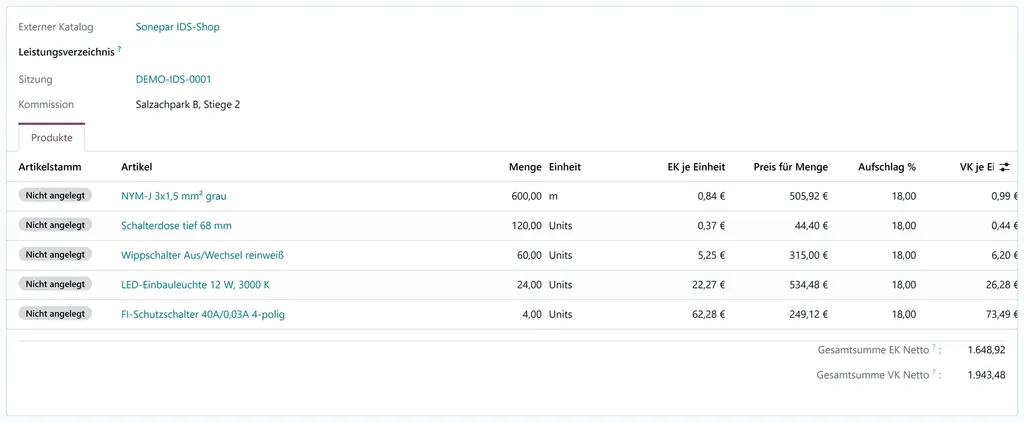This screenshot has width=1024, height=422.
Task: Click EK price 62,28 € cell
Action: (708, 314)
